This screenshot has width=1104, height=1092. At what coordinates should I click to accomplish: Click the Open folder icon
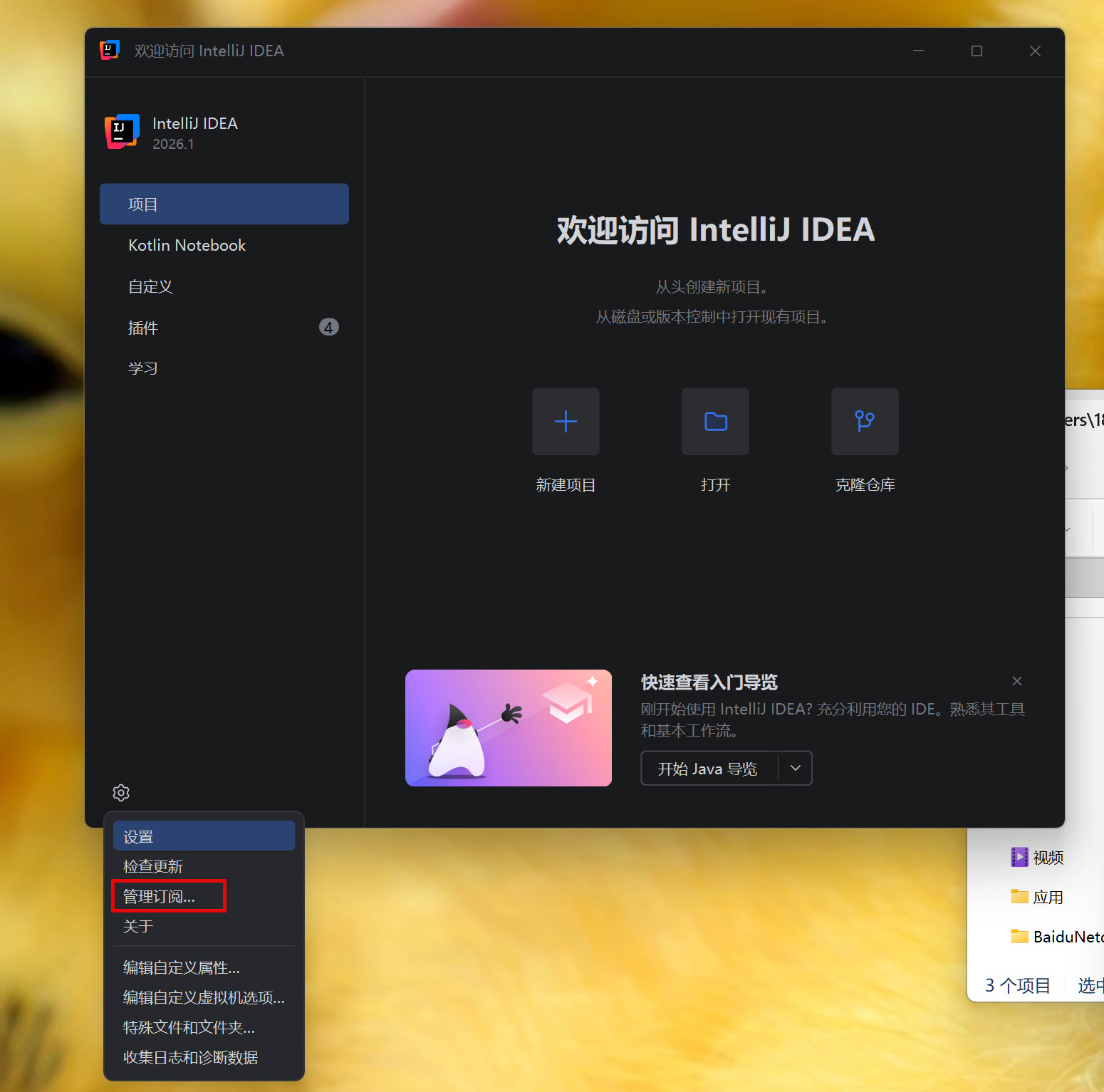[715, 421]
